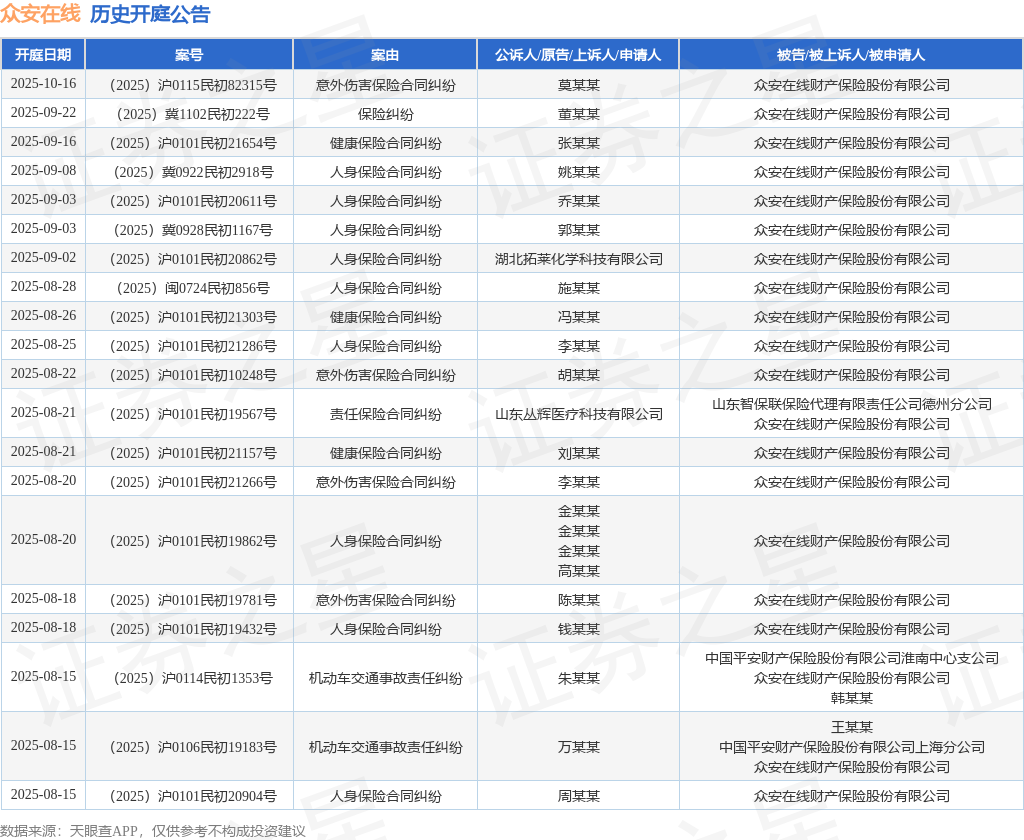Click defendant 中国平安财产保险股份有限公司淮南中心支公司

pos(852,658)
